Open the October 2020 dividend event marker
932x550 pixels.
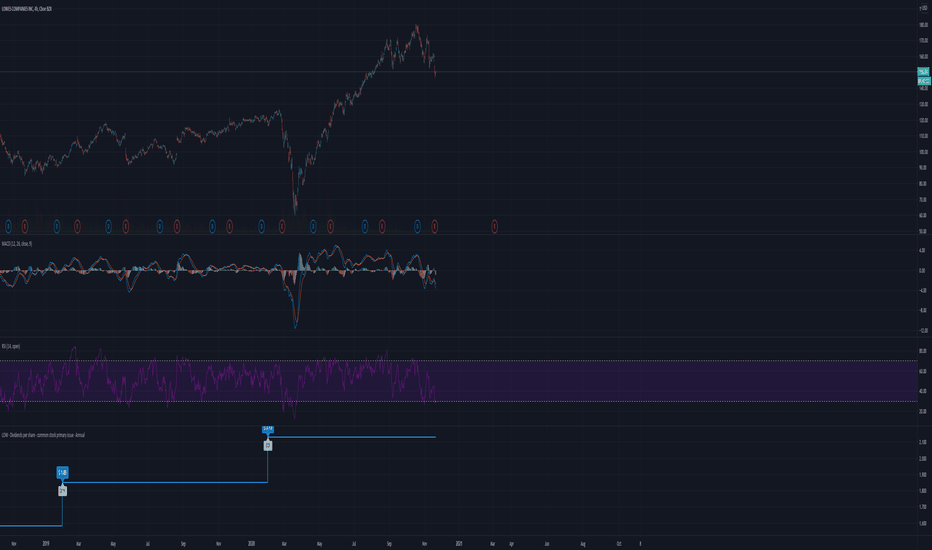[x=417, y=226]
